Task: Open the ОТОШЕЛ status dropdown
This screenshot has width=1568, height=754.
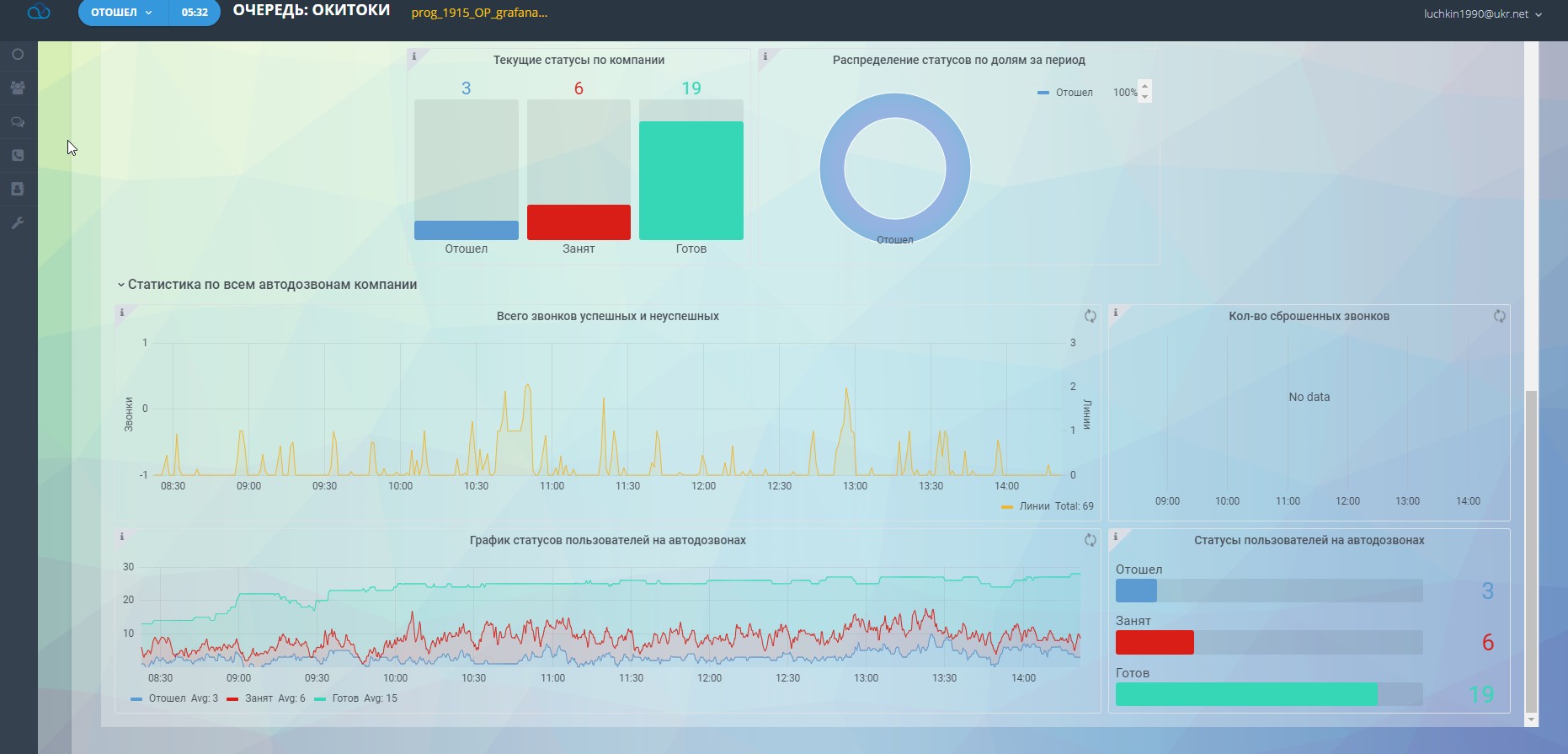Action: (123, 13)
